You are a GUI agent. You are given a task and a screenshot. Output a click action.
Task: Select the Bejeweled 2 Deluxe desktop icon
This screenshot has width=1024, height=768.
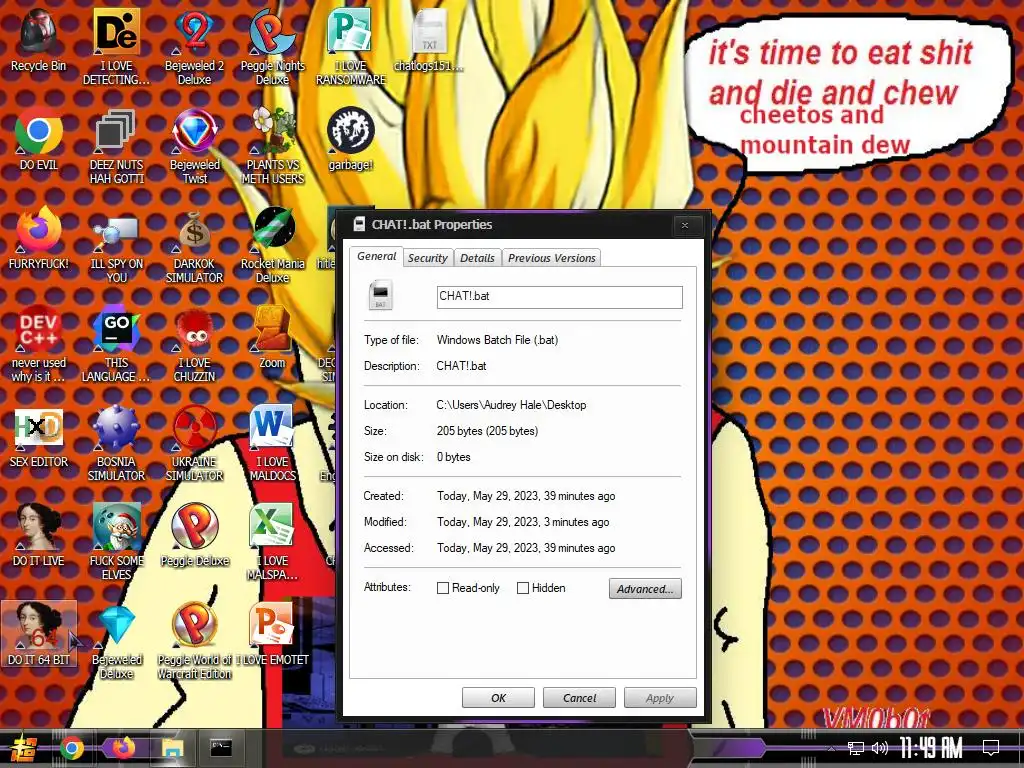[x=194, y=47]
